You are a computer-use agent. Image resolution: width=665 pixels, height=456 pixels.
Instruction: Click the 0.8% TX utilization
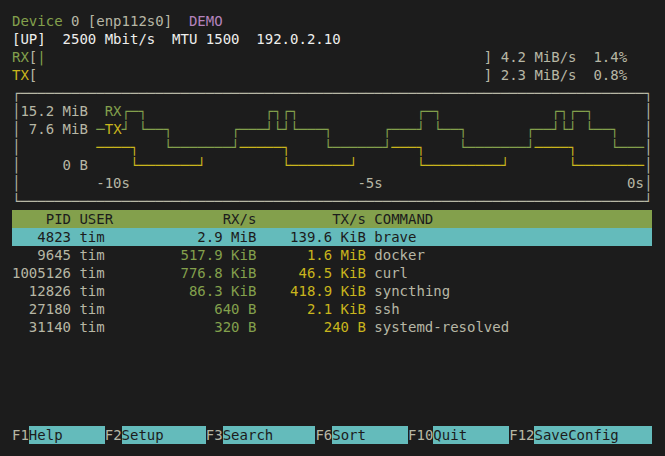click(610, 75)
